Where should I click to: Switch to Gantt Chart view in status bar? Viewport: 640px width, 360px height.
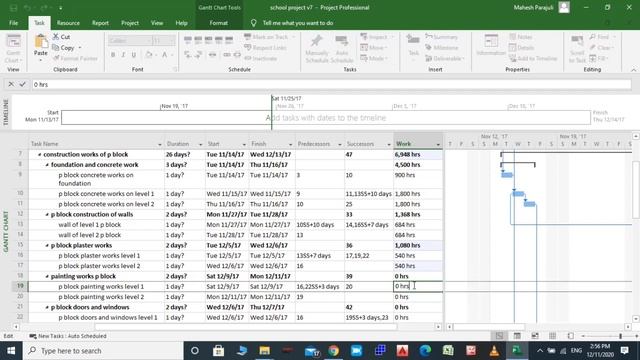click(499, 336)
